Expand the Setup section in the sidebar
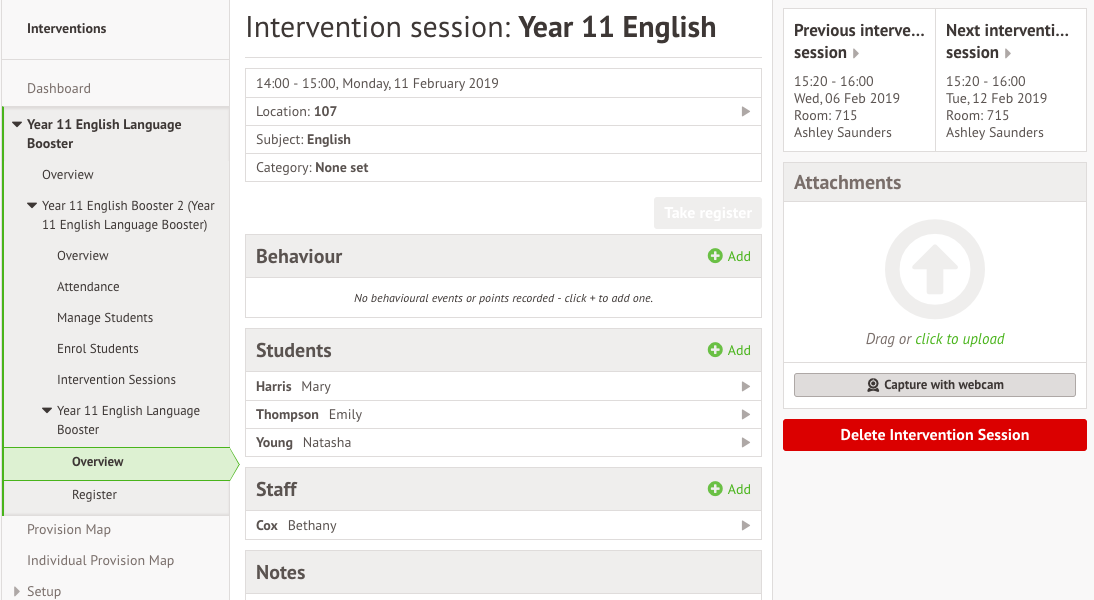 click(17, 591)
